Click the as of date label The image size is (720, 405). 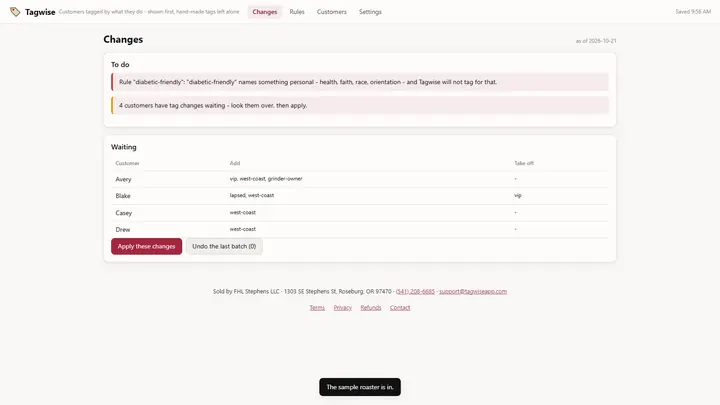coord(596,41)
